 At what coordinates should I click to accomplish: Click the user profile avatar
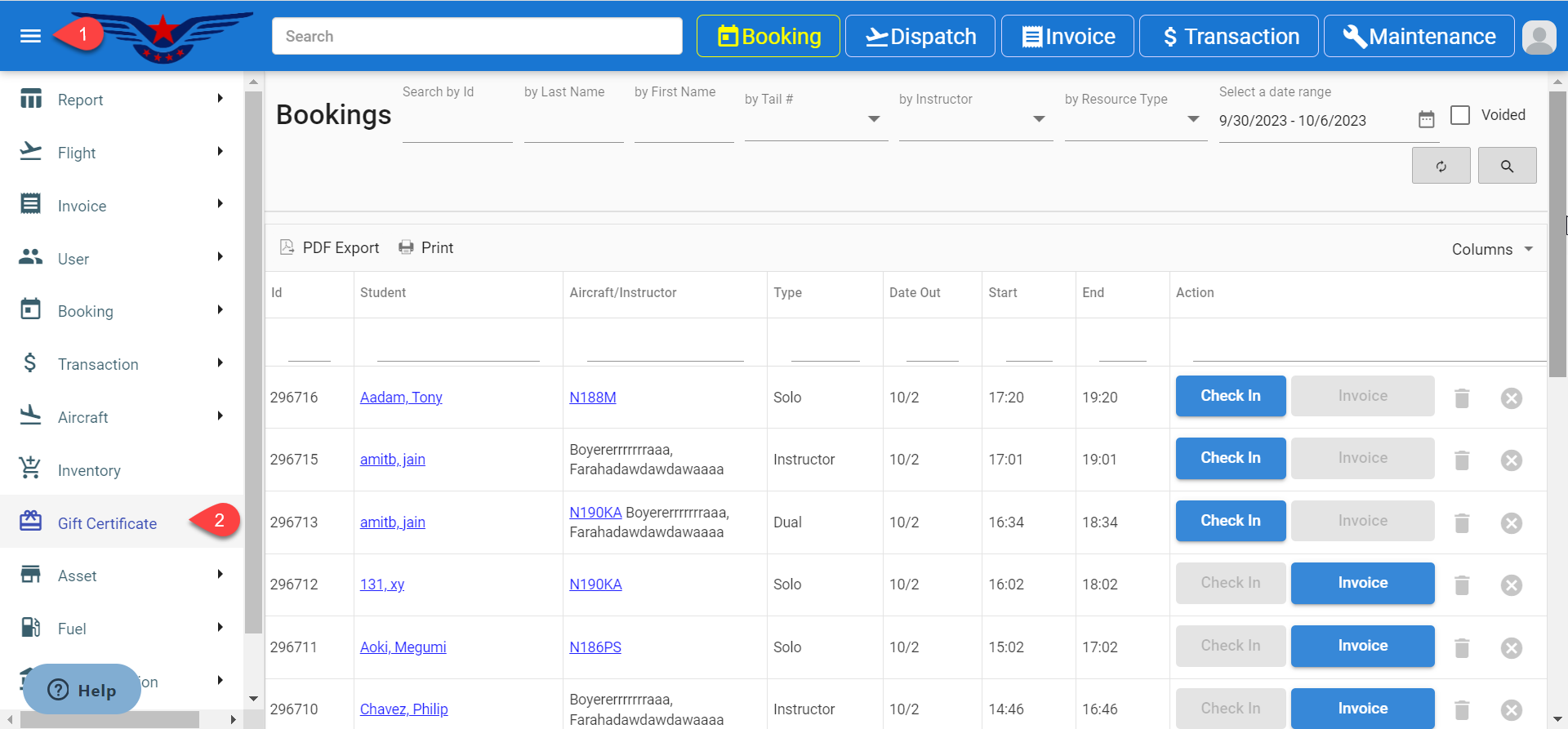tap(1539, 37)
